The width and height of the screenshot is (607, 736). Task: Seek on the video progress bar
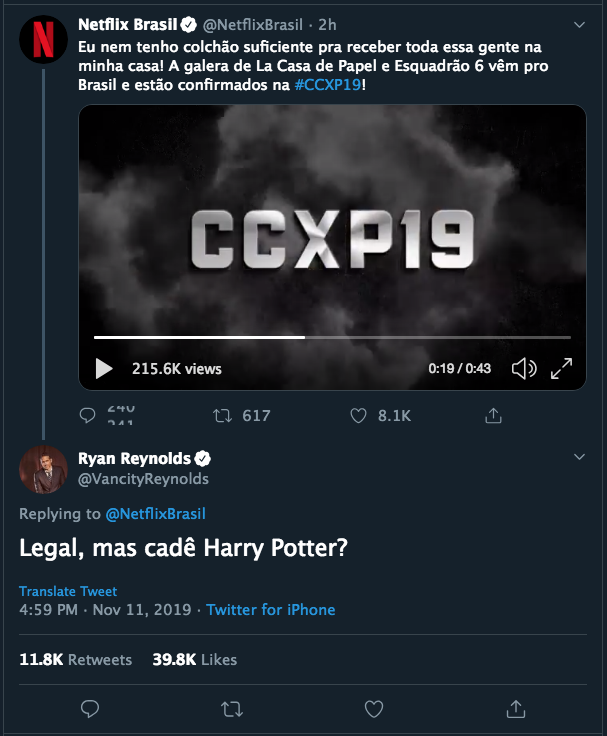[x=332, y=337]
